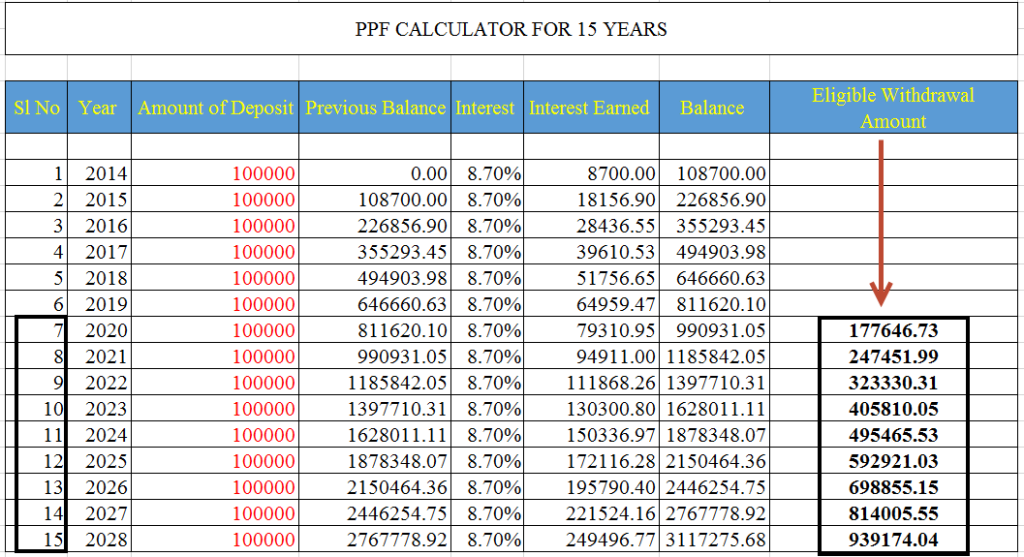Select the Balance column header
1024x557 pixels.
click(712, 108)
